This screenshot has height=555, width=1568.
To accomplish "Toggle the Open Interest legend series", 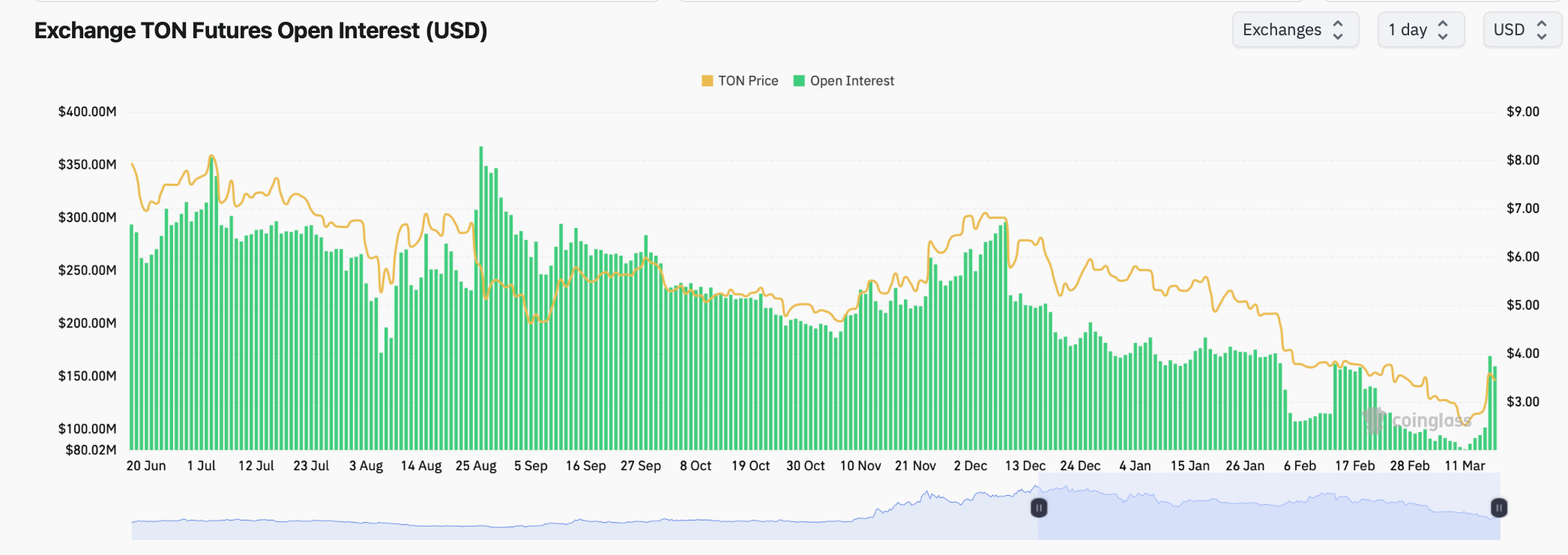I will point(844,81).
